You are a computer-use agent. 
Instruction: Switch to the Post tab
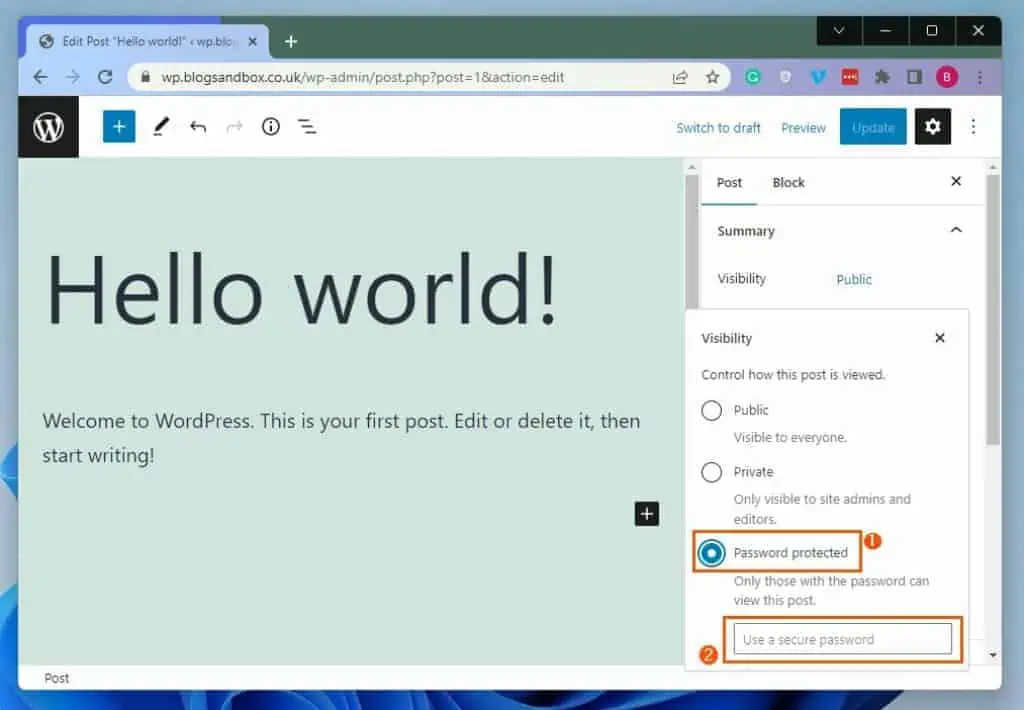[x=729, y=183]
